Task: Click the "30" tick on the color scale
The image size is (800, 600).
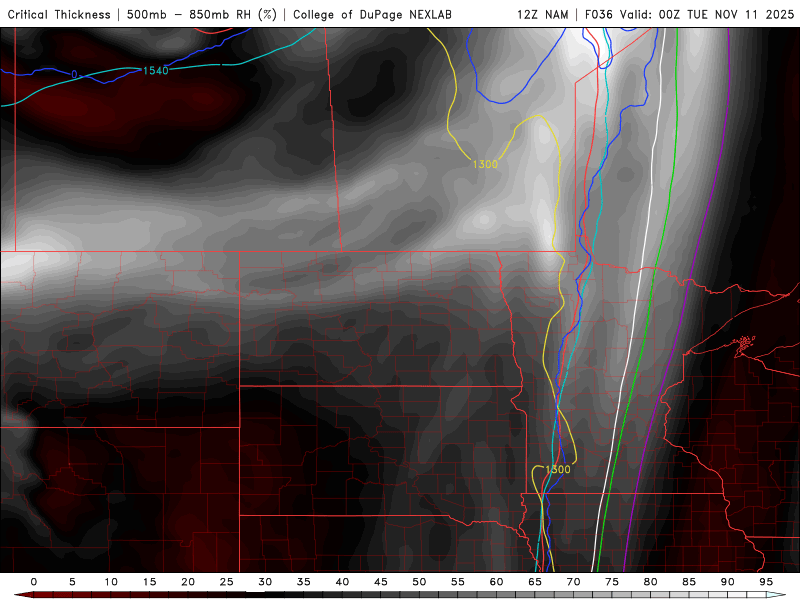Action: tap(265, 582)
